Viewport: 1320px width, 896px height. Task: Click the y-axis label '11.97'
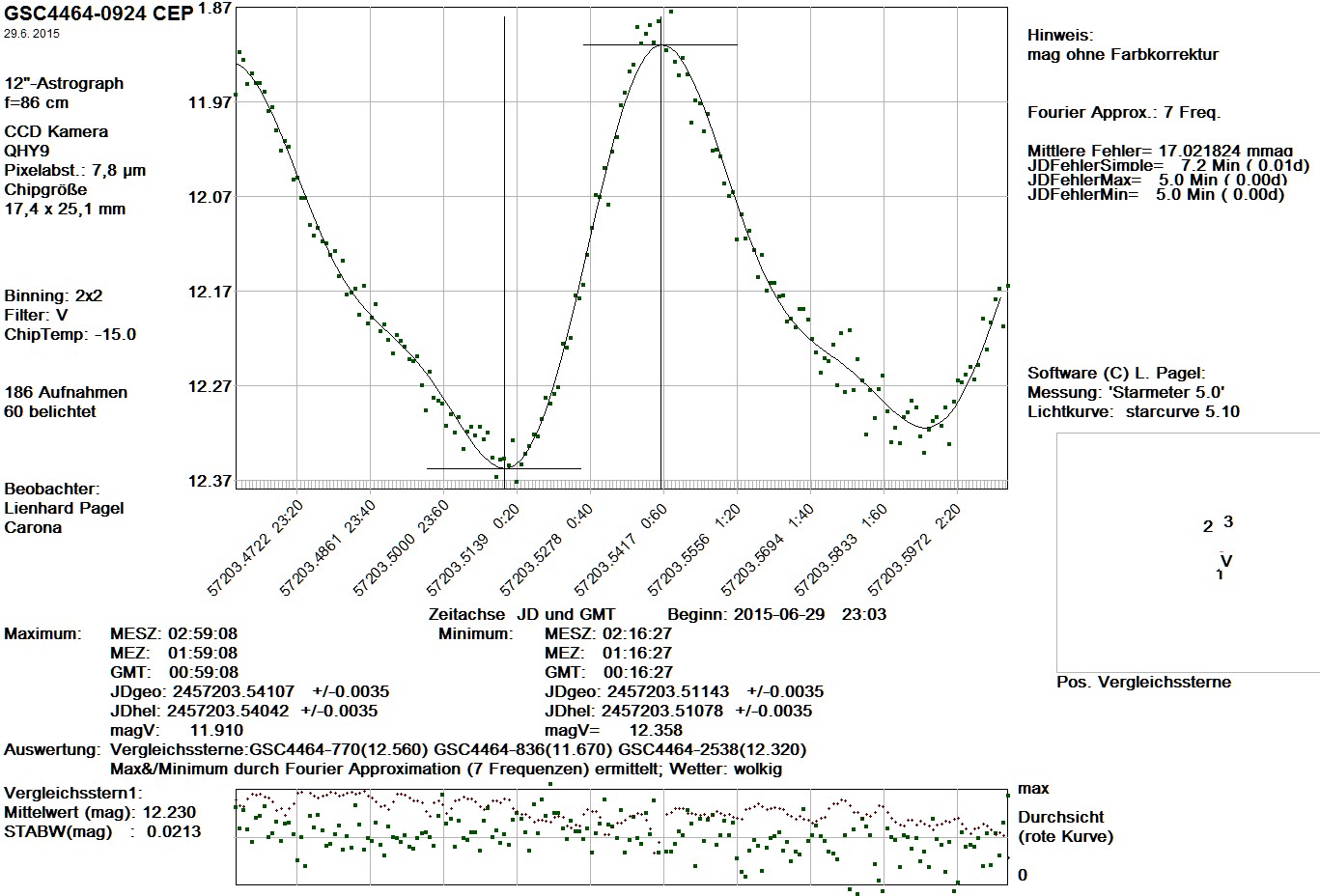[211, 101]
